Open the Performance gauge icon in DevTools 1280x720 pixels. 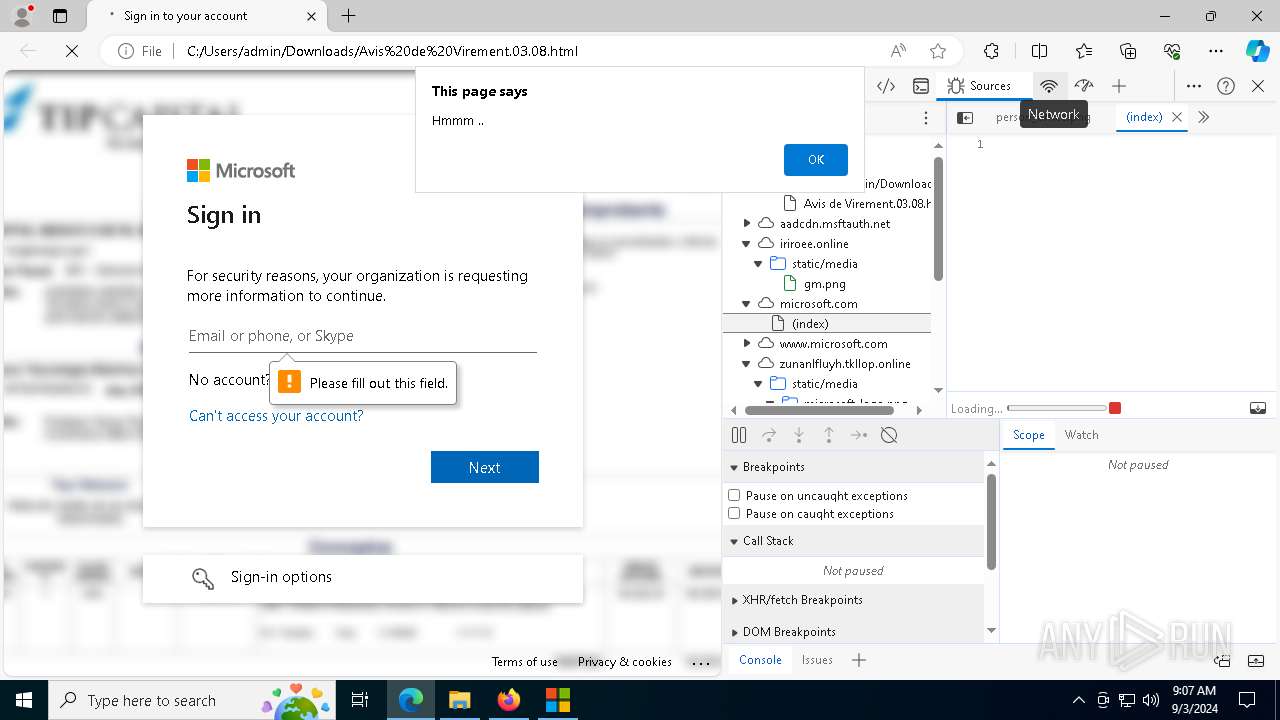(x=1084, y=86)
